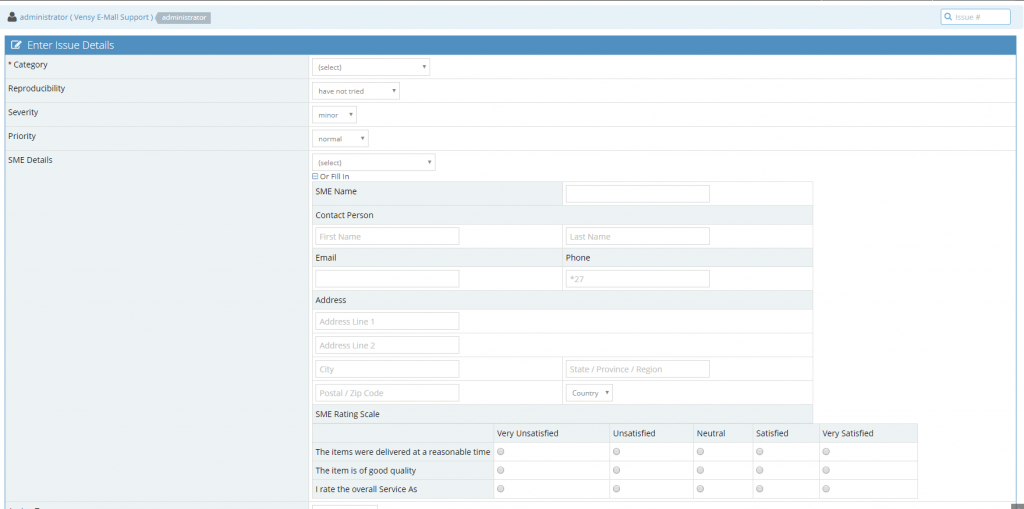
Task: Click the Phone number field
Action: [x=637, y=279]
